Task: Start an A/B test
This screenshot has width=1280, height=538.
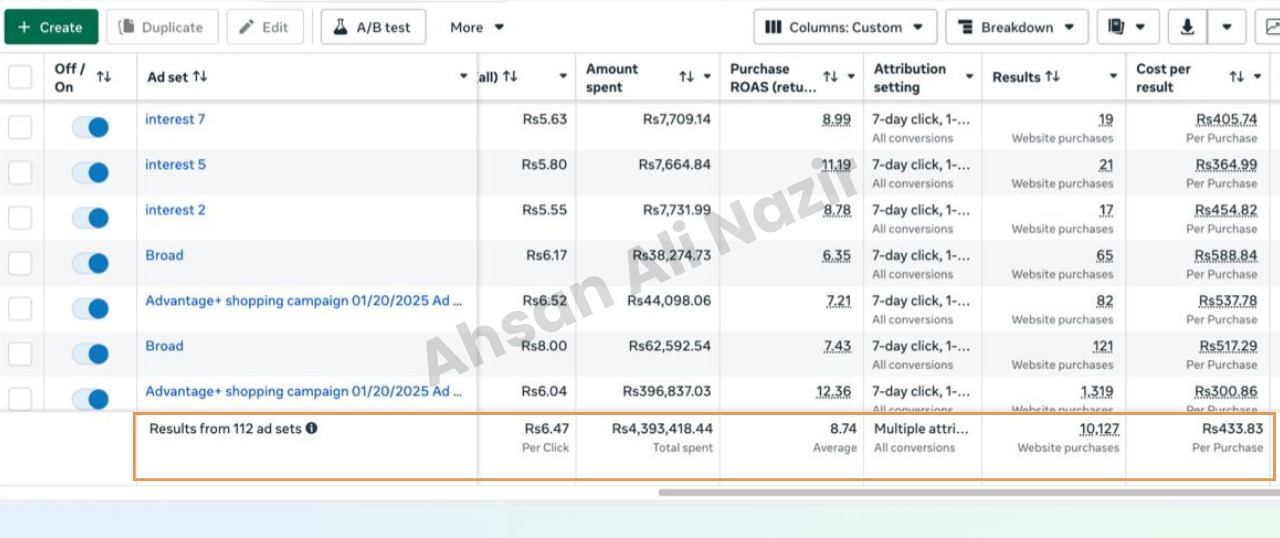Action: [373, 27]
